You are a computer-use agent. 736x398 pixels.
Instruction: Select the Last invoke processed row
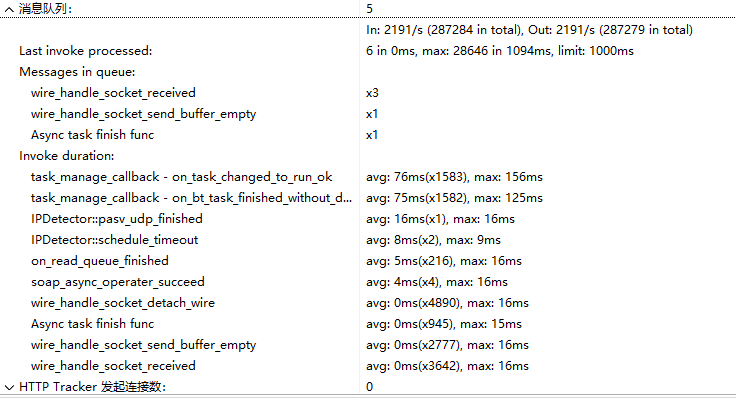pos(368,51)
